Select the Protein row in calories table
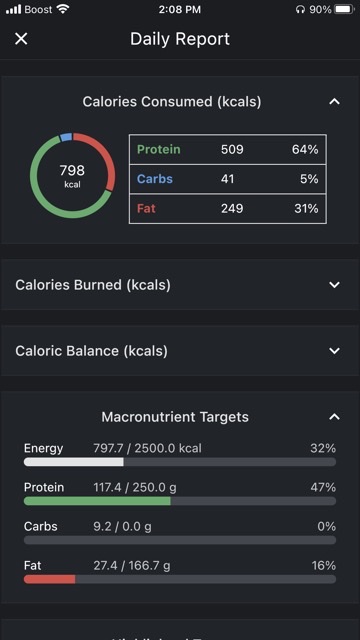360x640 pixels. click(x=228, y=149)
